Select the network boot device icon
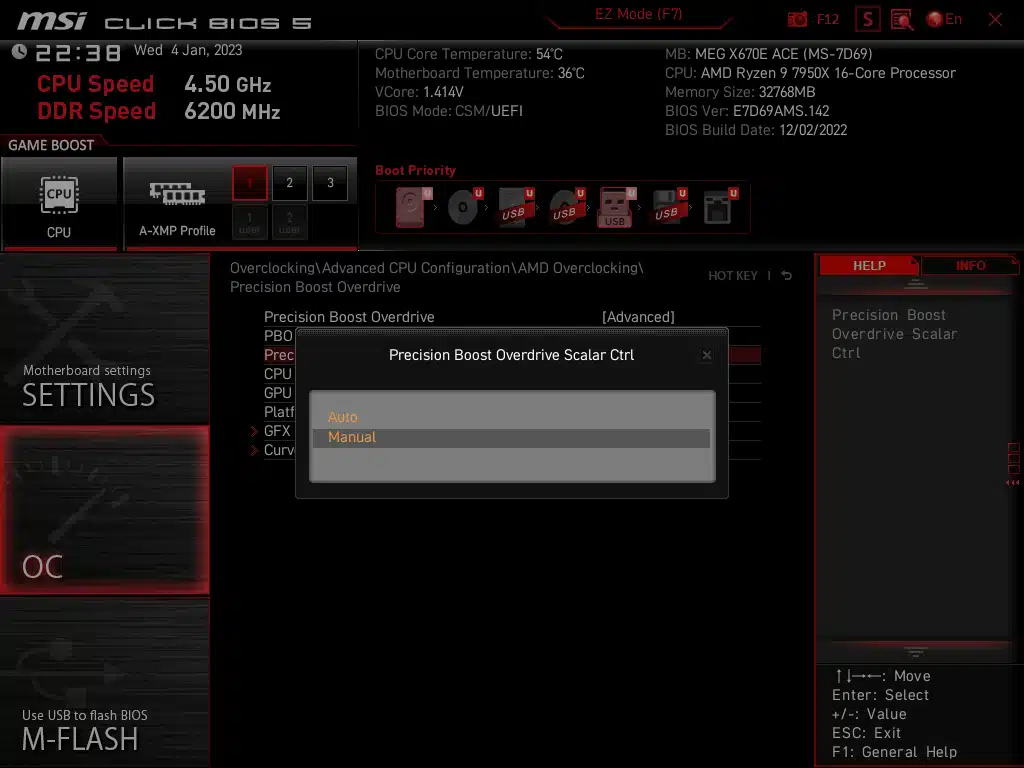Viewport: 1024px width, 768px height. click(720, 208)
